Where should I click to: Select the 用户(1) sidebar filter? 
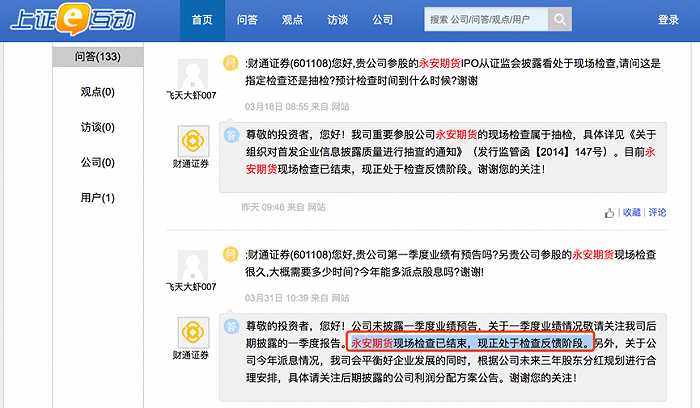point(98,198)
